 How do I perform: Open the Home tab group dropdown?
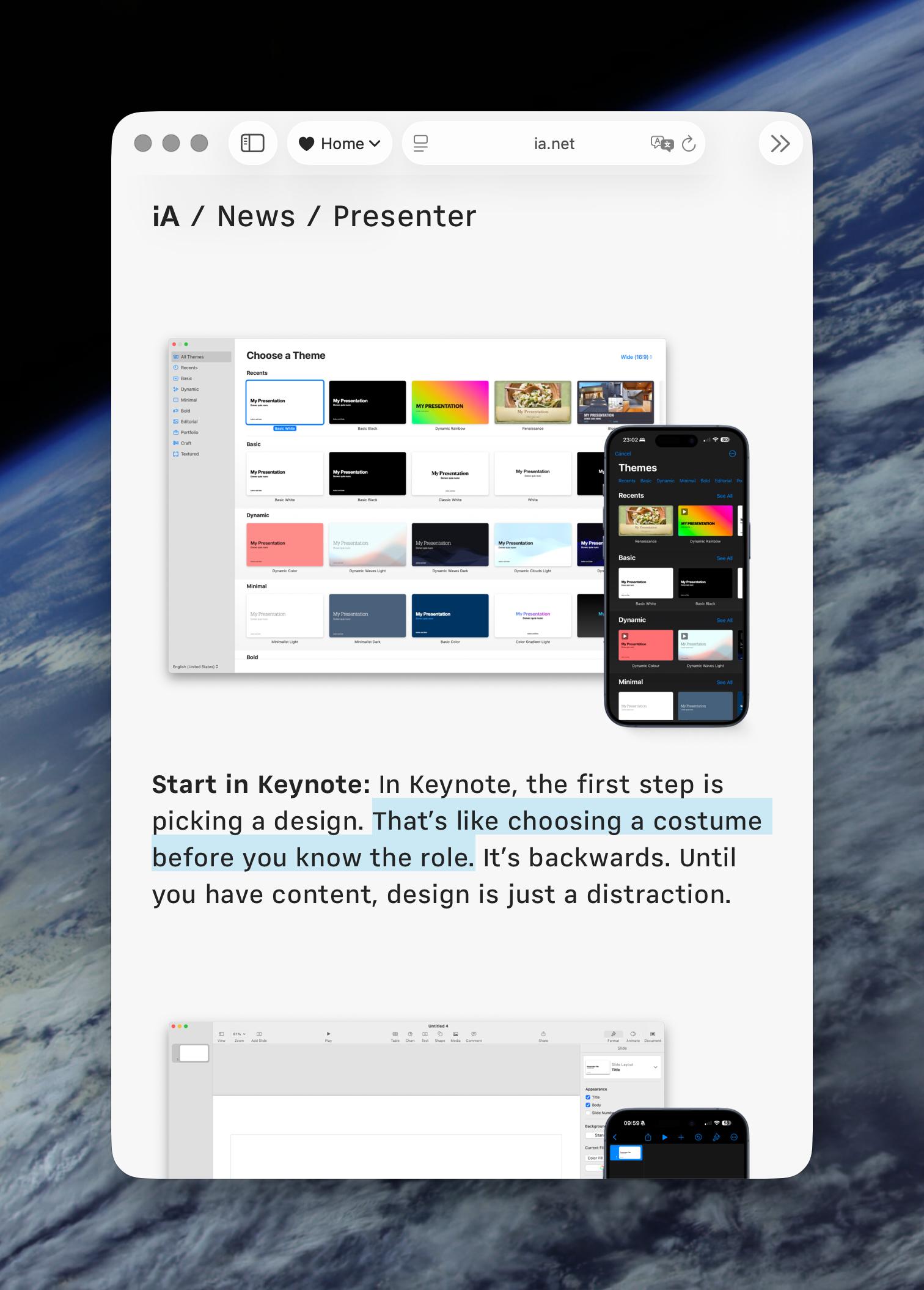click(339, 144)
